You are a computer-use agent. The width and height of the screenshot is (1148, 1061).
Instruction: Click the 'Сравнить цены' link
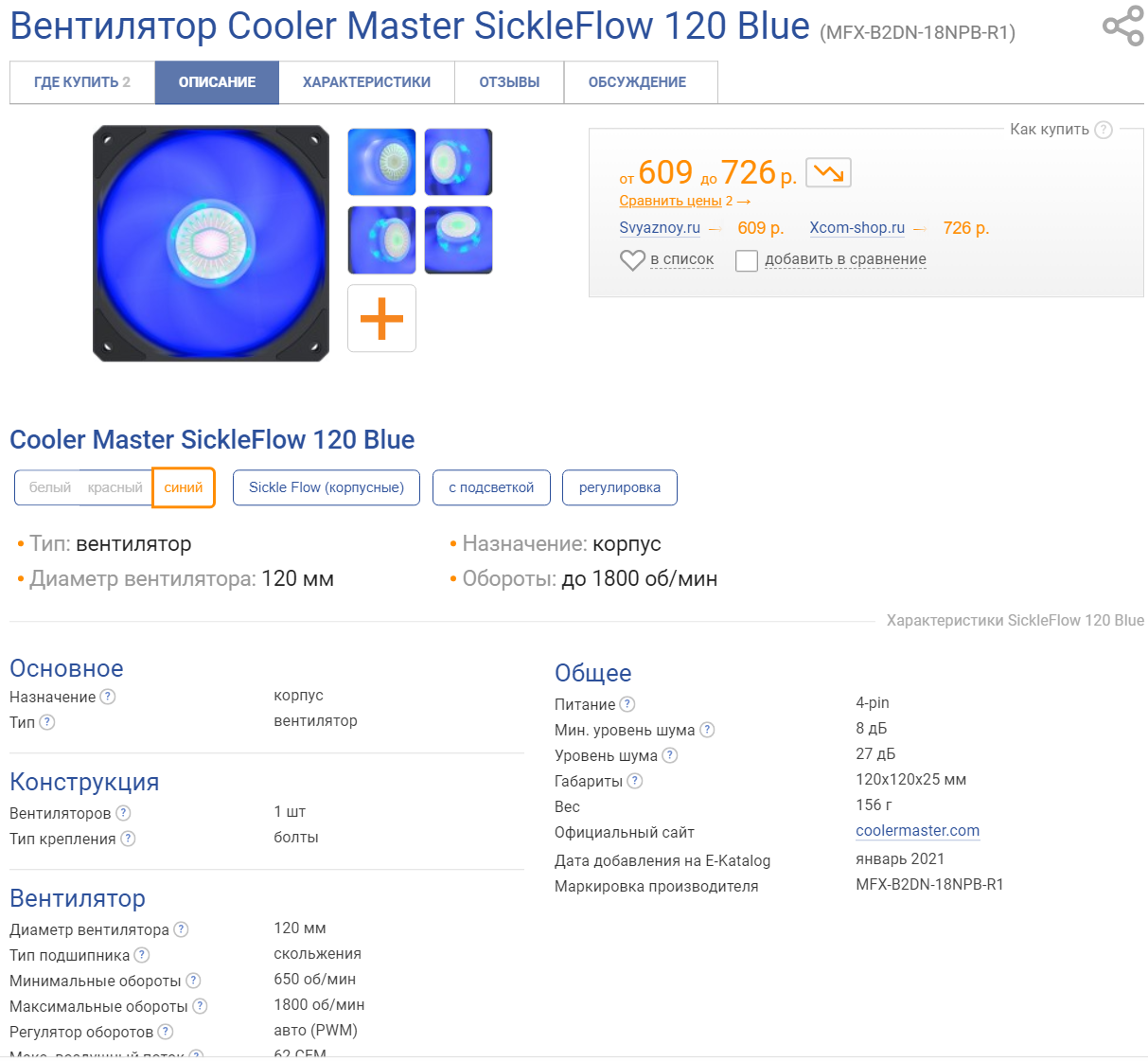tap(670, 201)
